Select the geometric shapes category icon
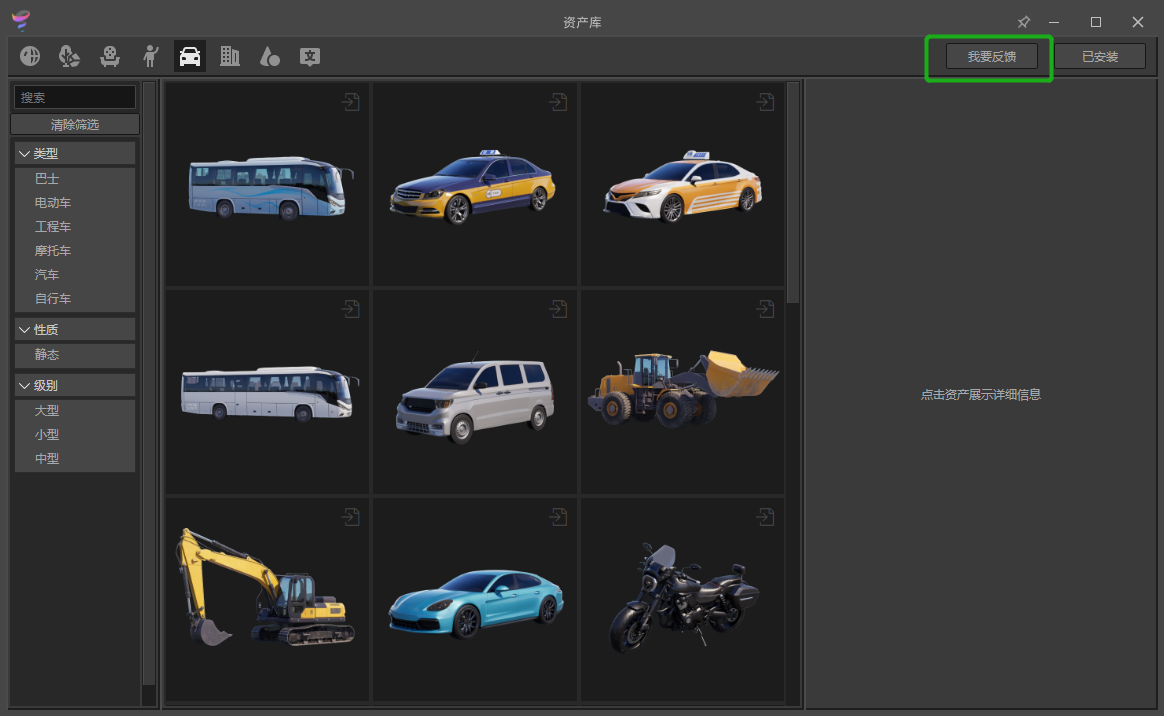This screenshot has height=716, width=1164. pos(270,56)
